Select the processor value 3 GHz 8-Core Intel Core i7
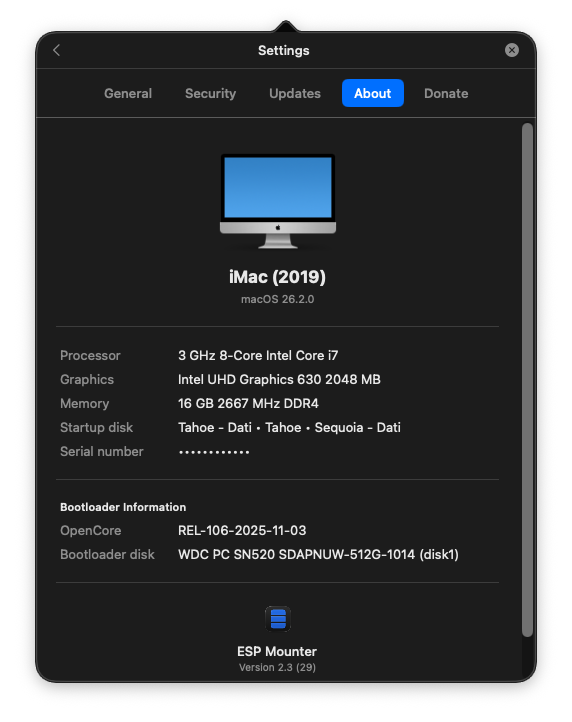Screen dimensions: 572x722 coord(258,355)
